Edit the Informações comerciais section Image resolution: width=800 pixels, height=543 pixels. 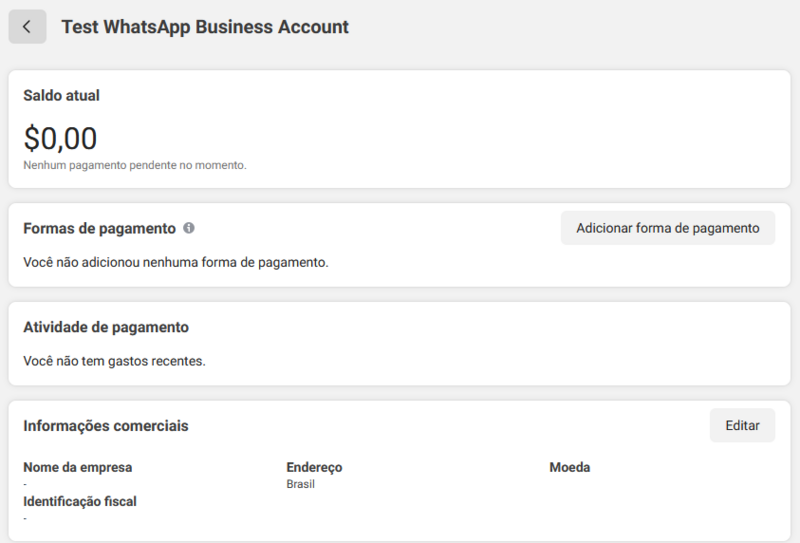[x=742, y=426]
